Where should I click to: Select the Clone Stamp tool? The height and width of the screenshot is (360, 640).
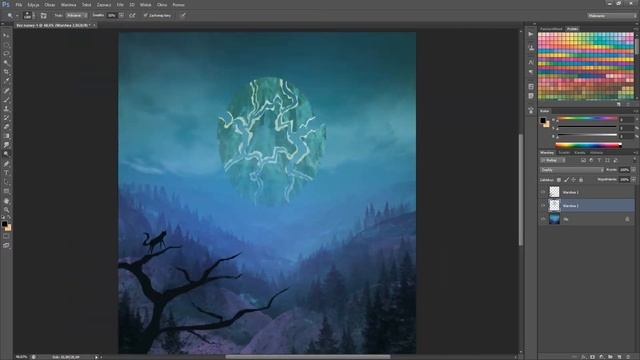[x=6, y=109]
